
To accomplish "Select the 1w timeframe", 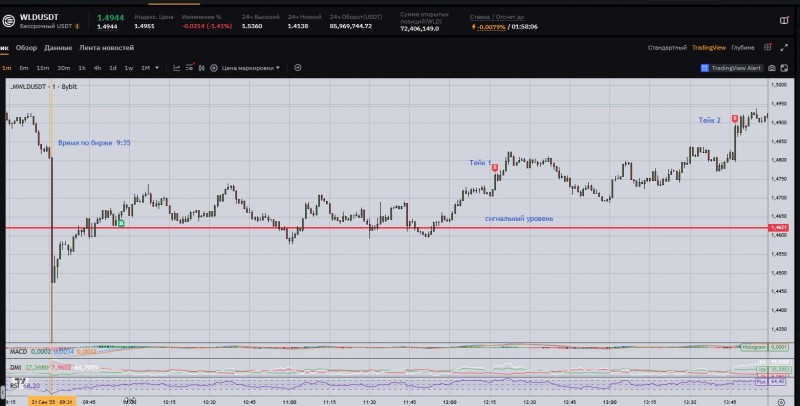I will (x=129, y=68).
